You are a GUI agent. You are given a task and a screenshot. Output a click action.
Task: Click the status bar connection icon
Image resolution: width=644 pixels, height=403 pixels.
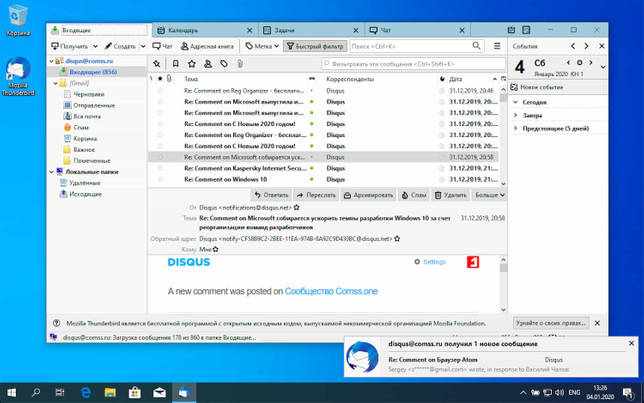[x=54, y=337]
